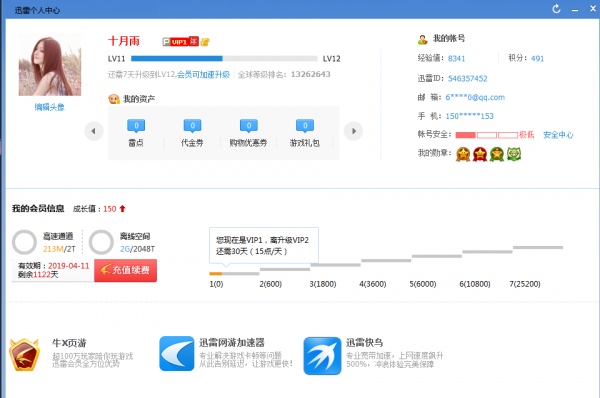This screenshot has height=398, width=600.
Task: Click the masked phone number 150*****153
Action: 470,116
